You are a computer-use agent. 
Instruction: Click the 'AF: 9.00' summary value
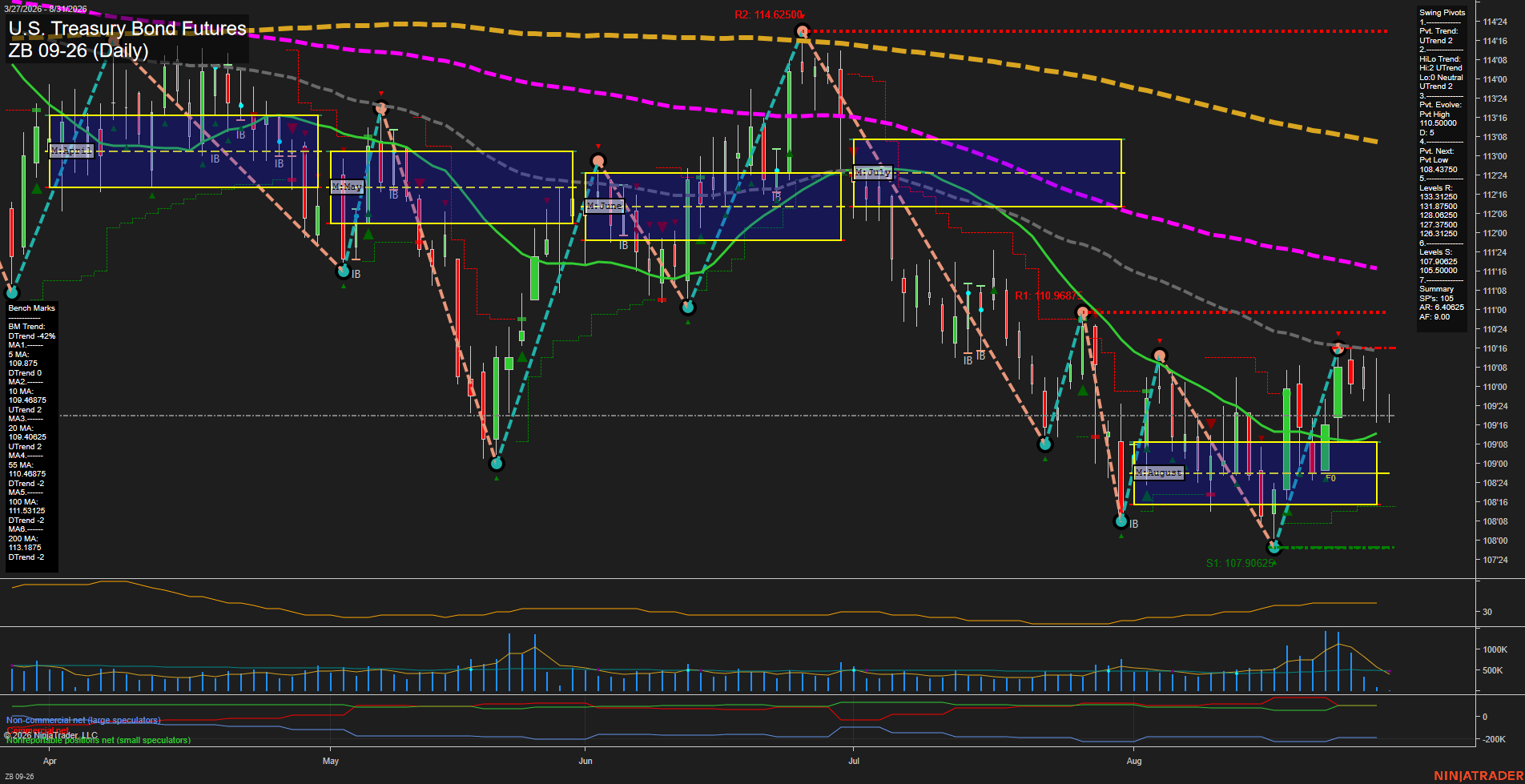click(1434, 317)
